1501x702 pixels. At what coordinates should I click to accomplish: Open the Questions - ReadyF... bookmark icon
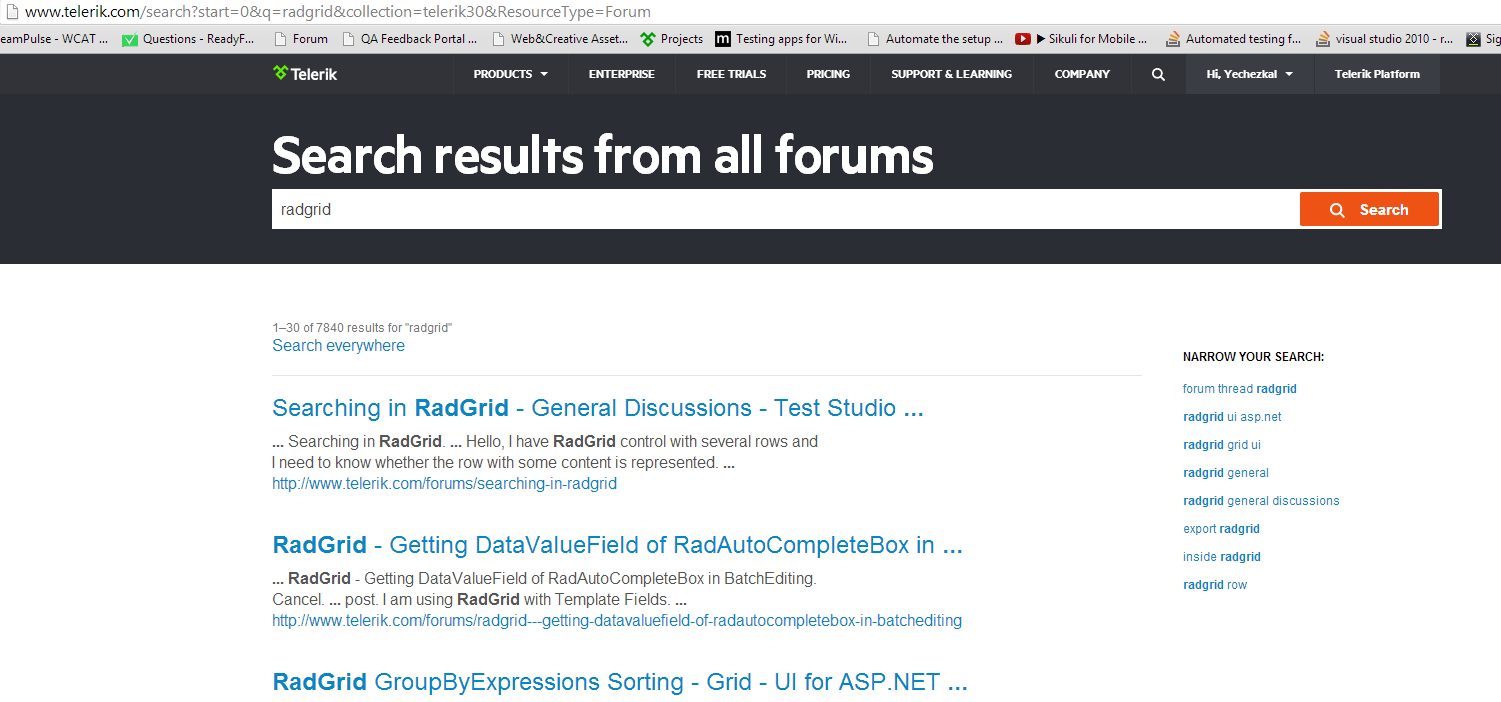click(x=129, y=40)
